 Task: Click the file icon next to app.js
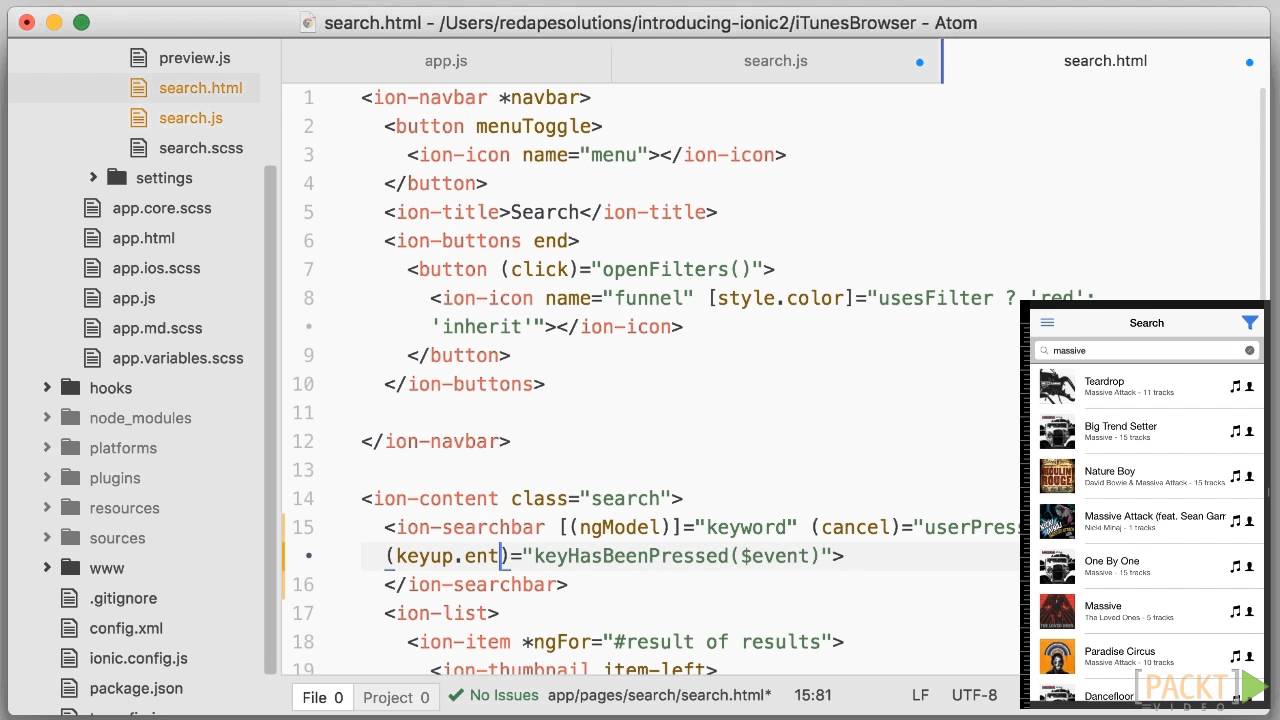tap(92, 298)
